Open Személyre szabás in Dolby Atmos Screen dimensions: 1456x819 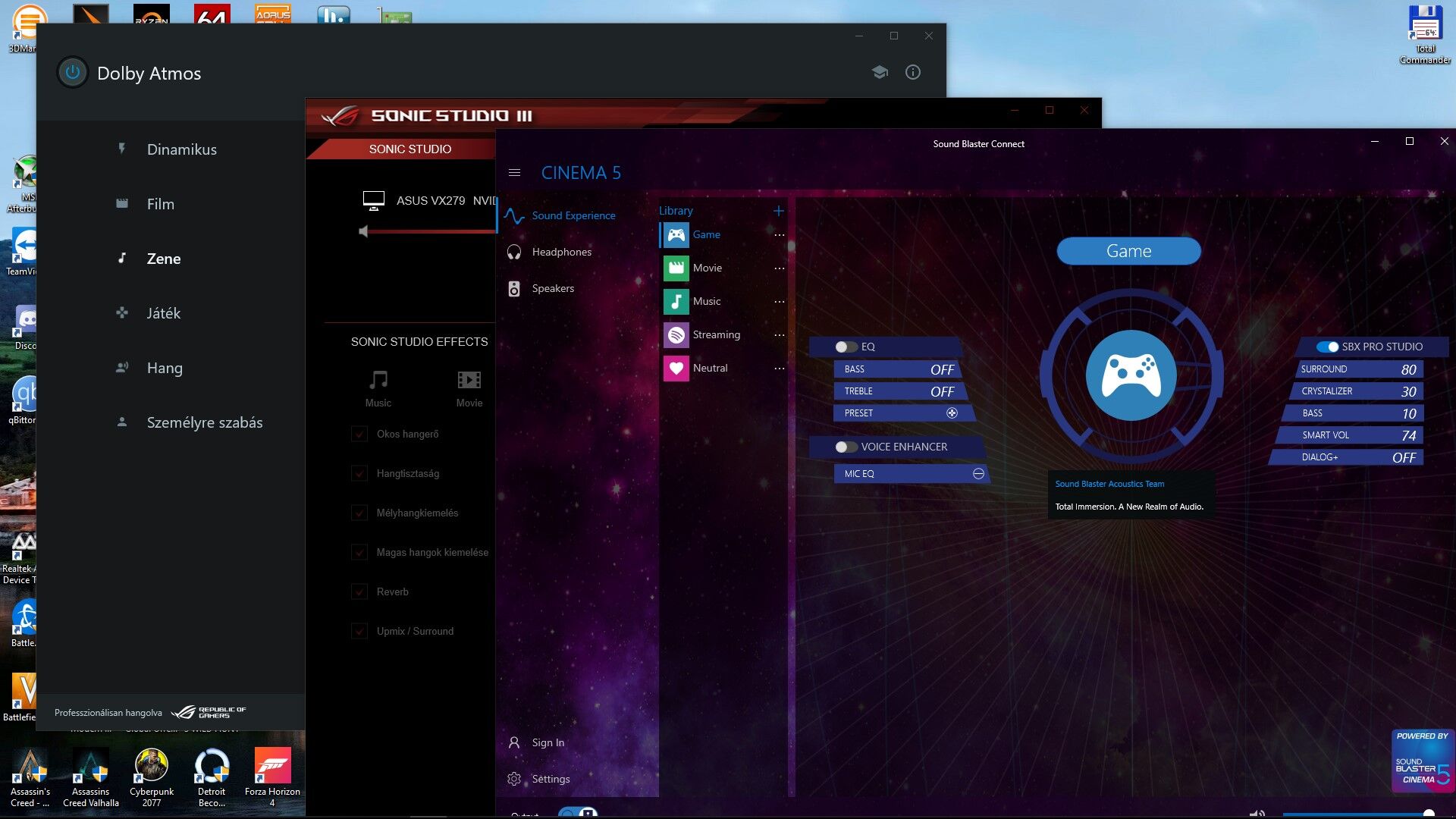point(204,422)
